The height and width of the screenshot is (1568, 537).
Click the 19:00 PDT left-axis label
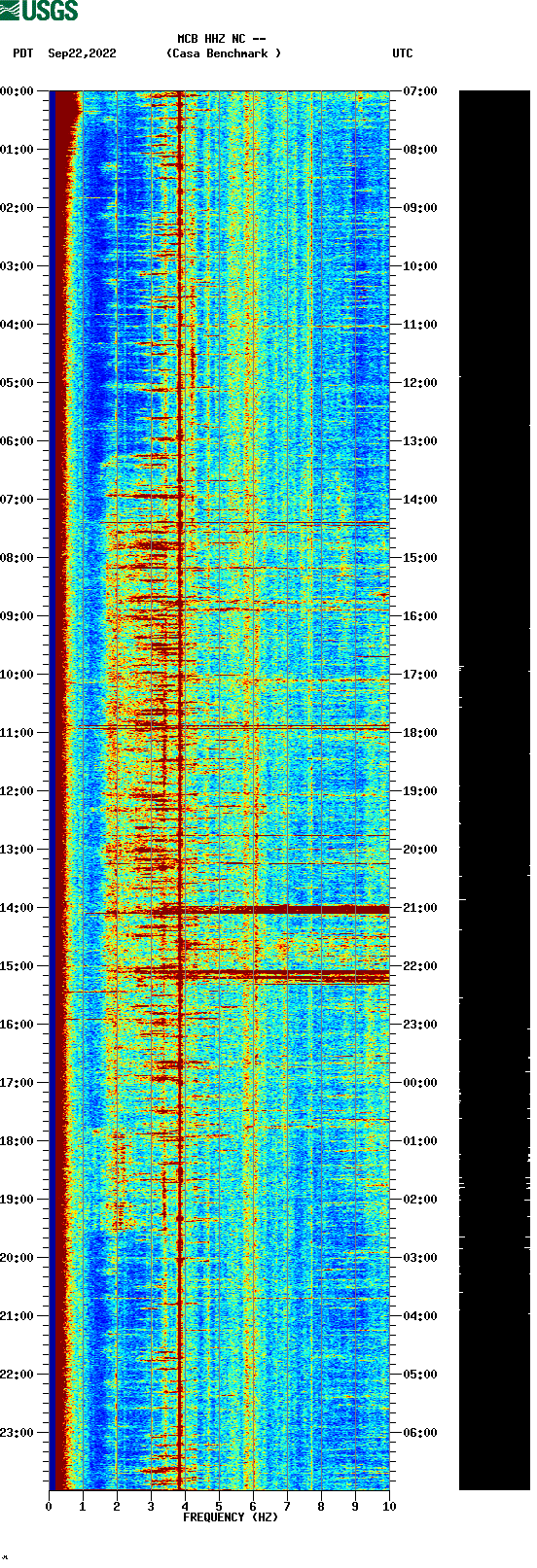pos(18,1200)
